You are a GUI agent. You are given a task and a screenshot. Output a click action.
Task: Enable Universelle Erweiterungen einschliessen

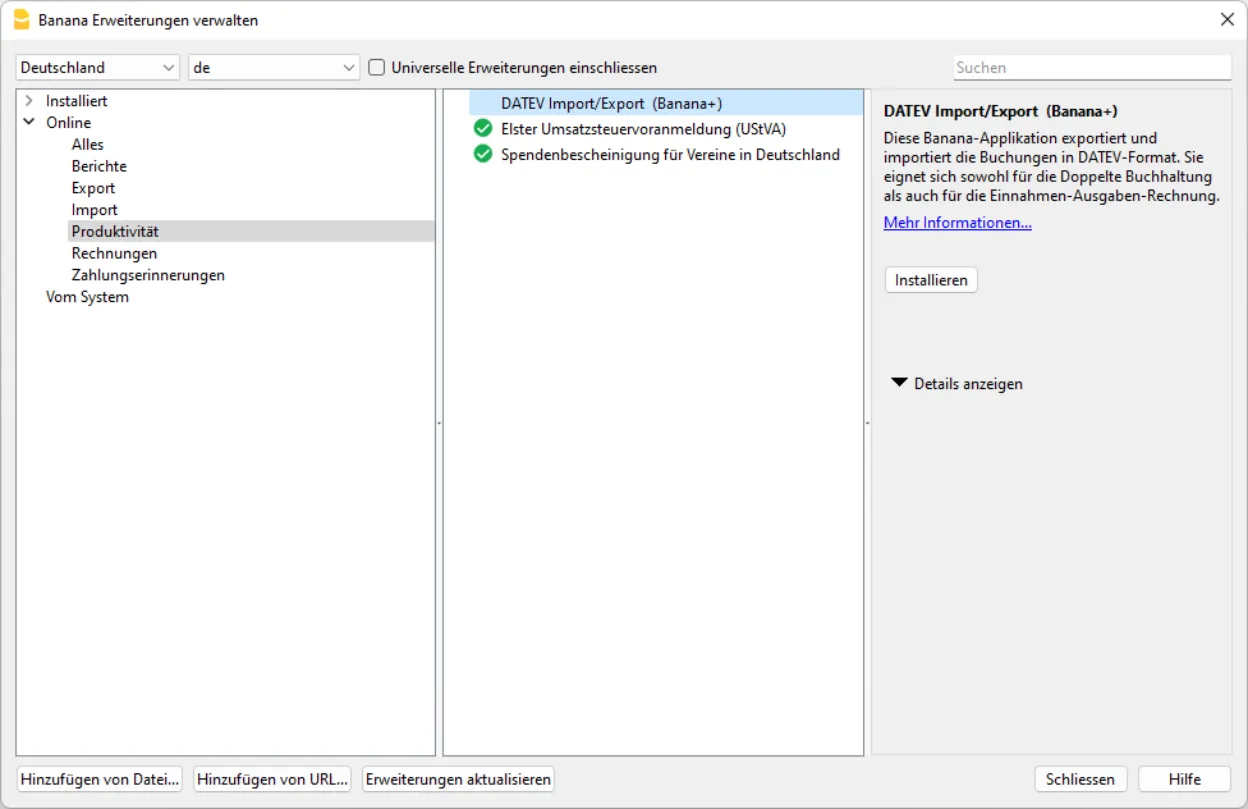point(375,67)
